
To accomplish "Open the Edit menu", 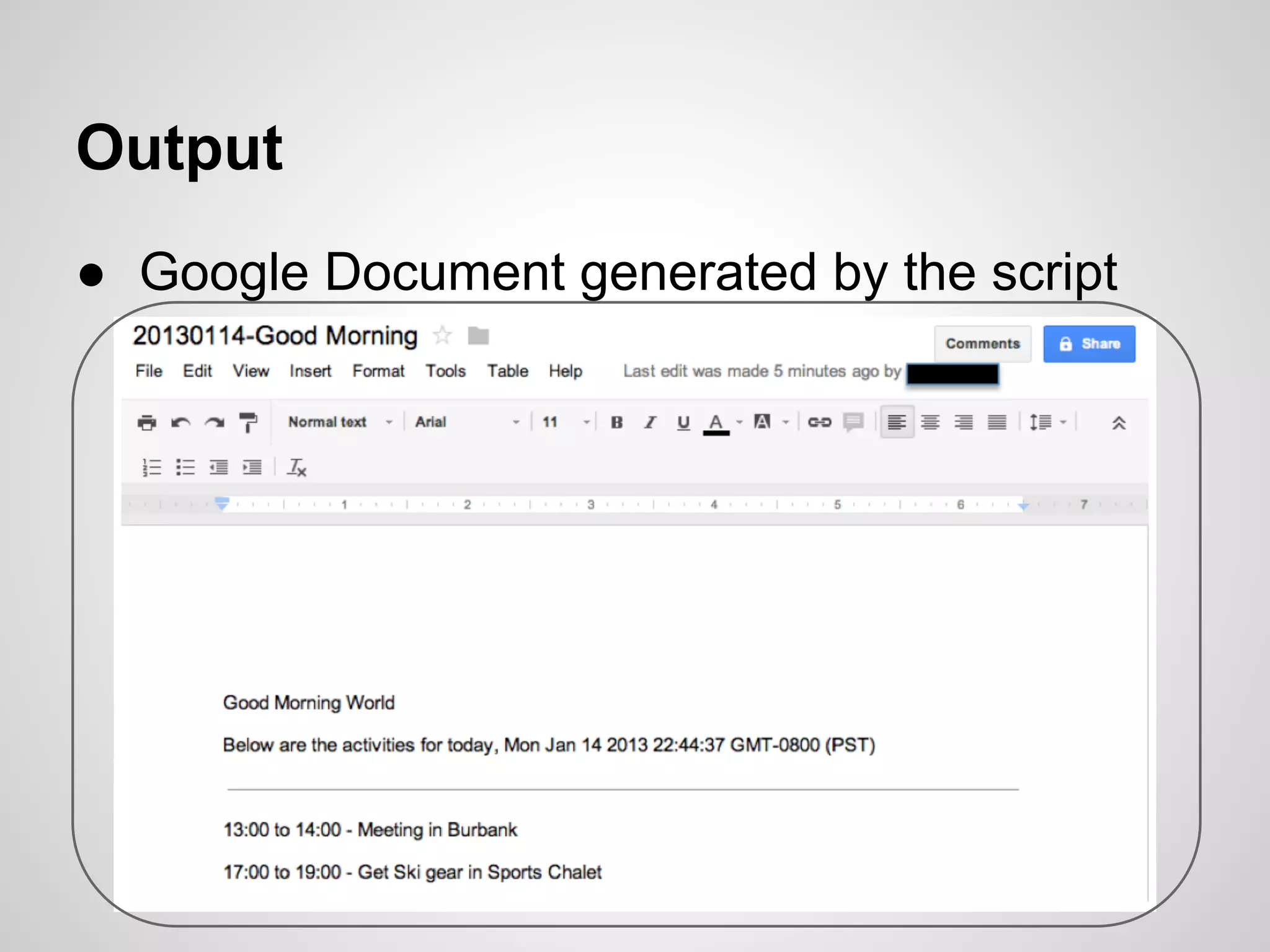I will (197, 371).
